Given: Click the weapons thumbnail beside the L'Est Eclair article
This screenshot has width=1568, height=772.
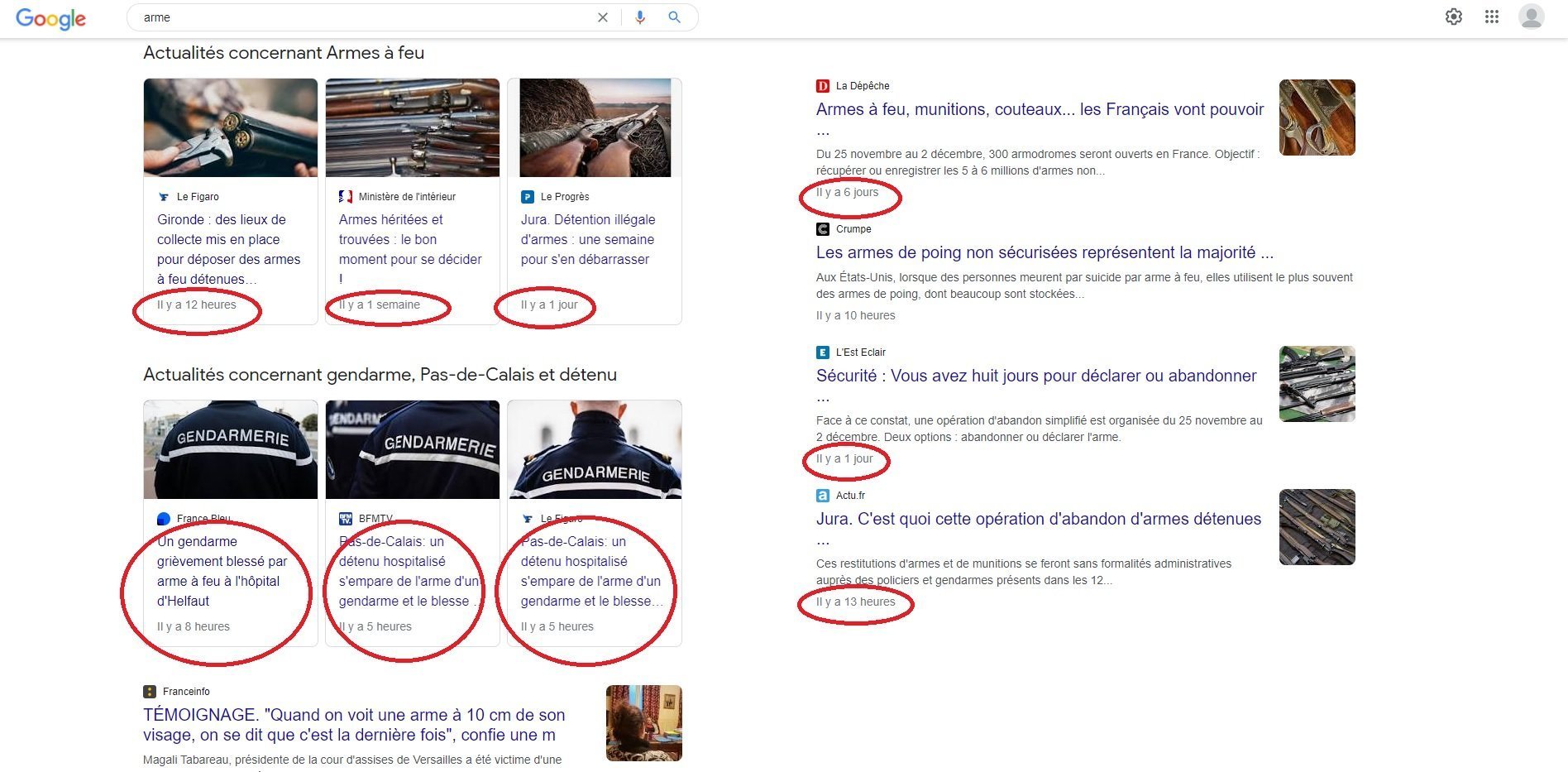Looking at the screenshot, I should 1317,384.
